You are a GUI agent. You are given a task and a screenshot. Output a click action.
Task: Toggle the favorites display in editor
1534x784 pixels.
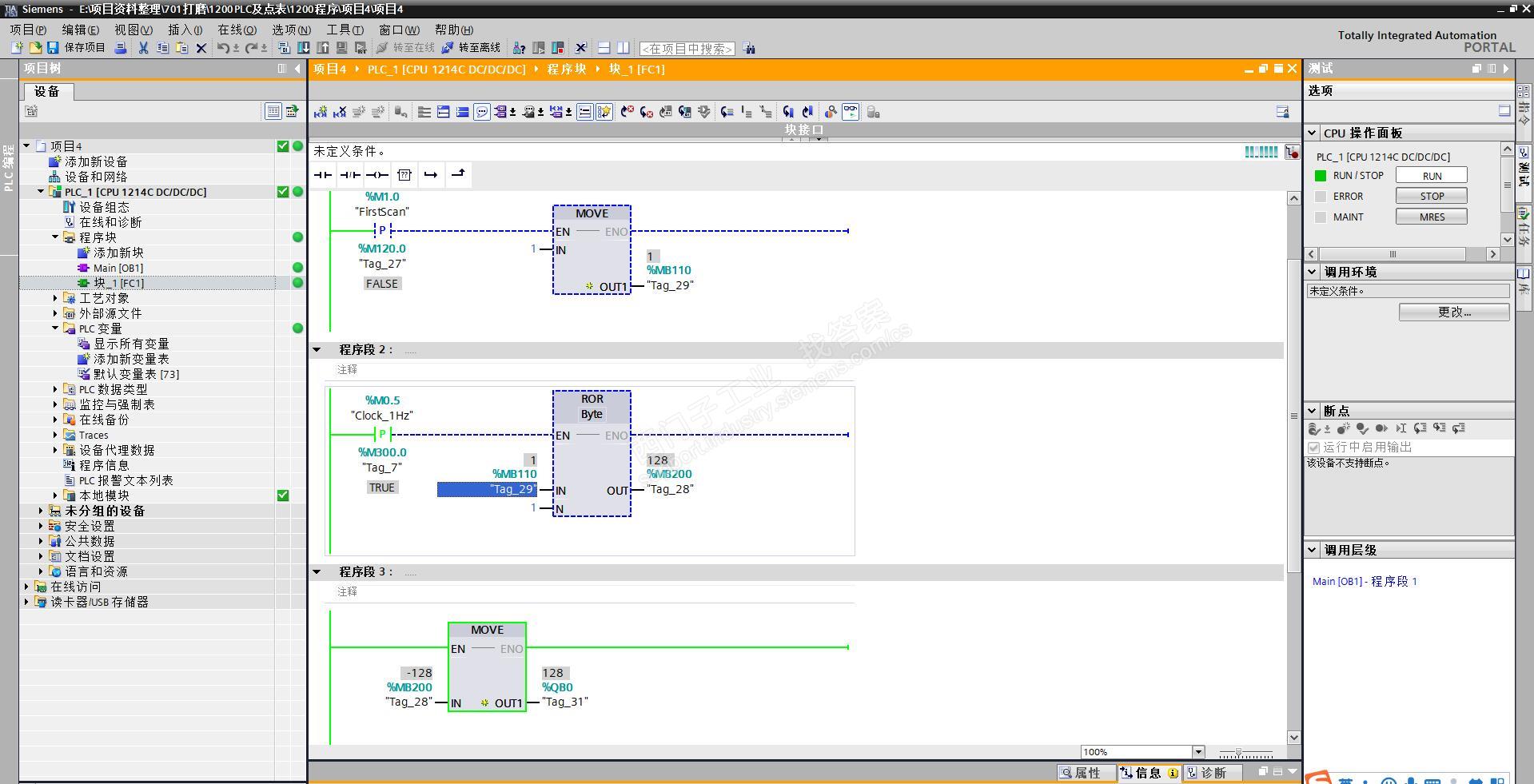(x=604, y=112)
